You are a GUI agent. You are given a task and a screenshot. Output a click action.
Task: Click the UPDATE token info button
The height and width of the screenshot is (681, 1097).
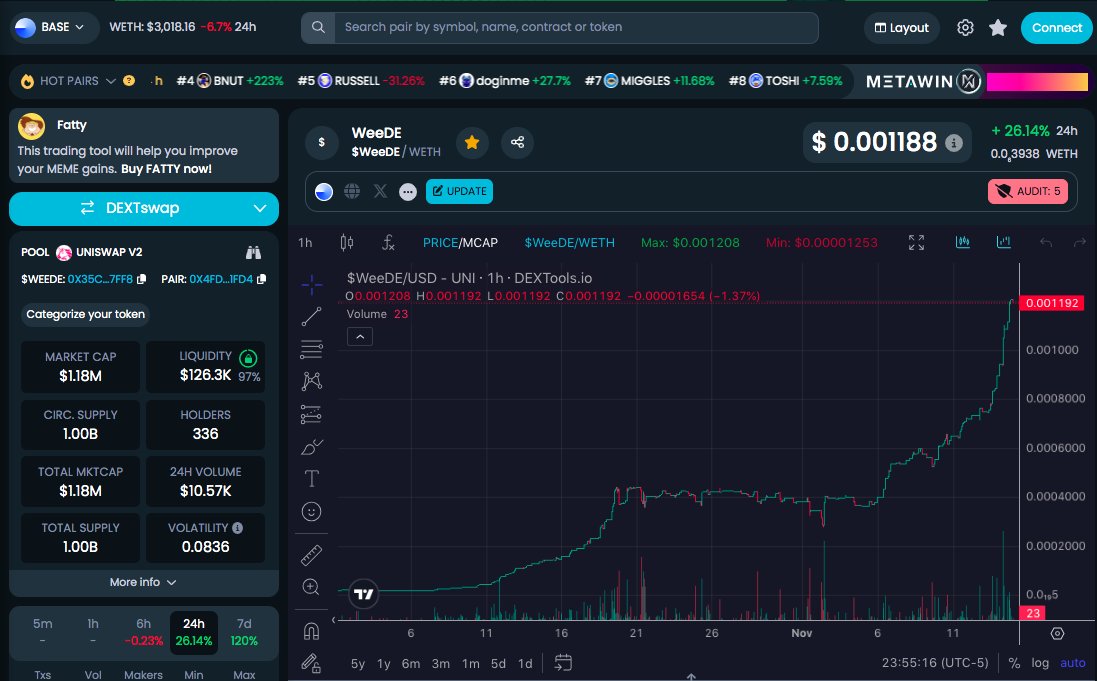coord(460,192)
